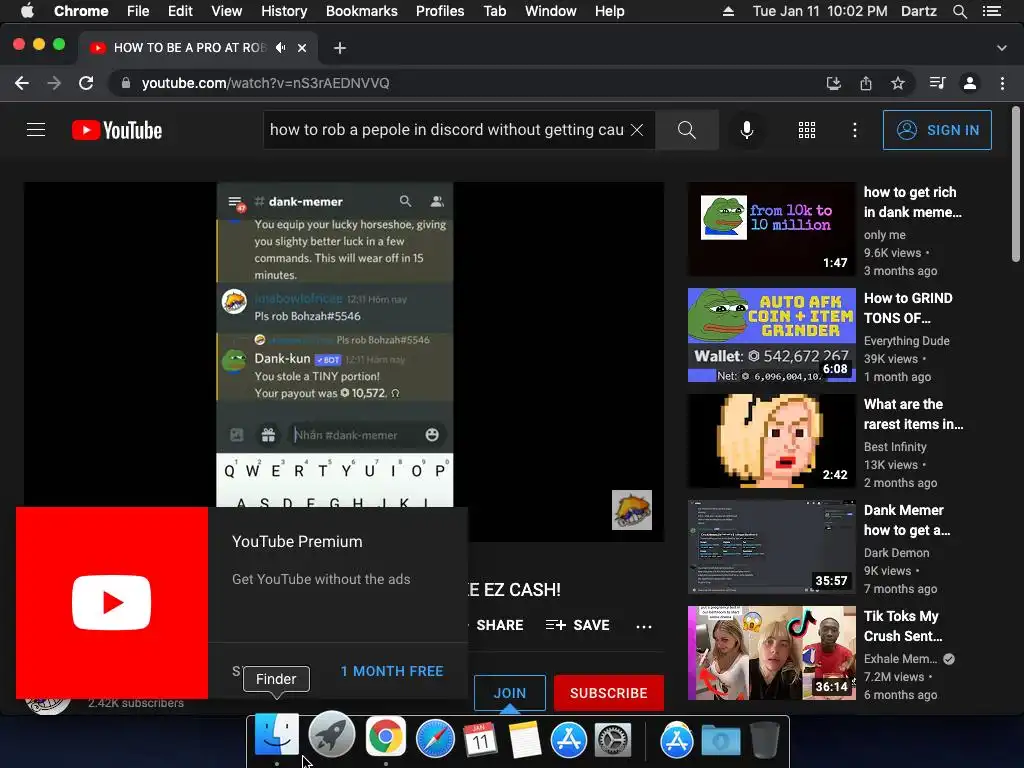Focus the YouTube search box
This screenshot has height=768, width=1024.
[x=447, y=130]
